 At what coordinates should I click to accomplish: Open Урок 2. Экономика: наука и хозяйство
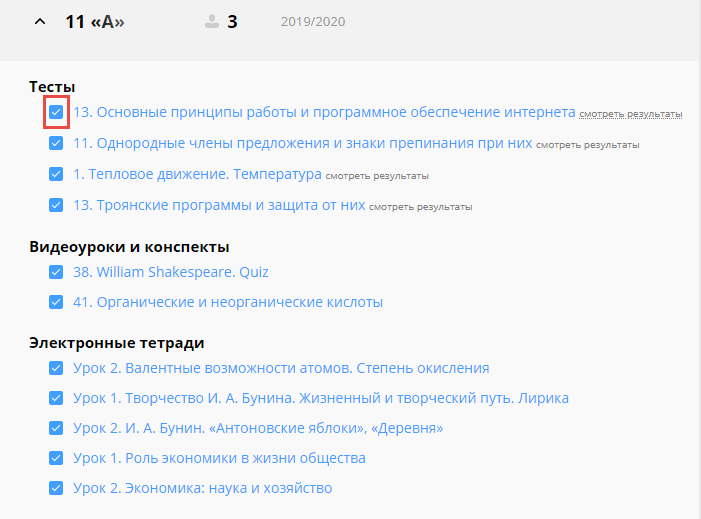(203, 488)
